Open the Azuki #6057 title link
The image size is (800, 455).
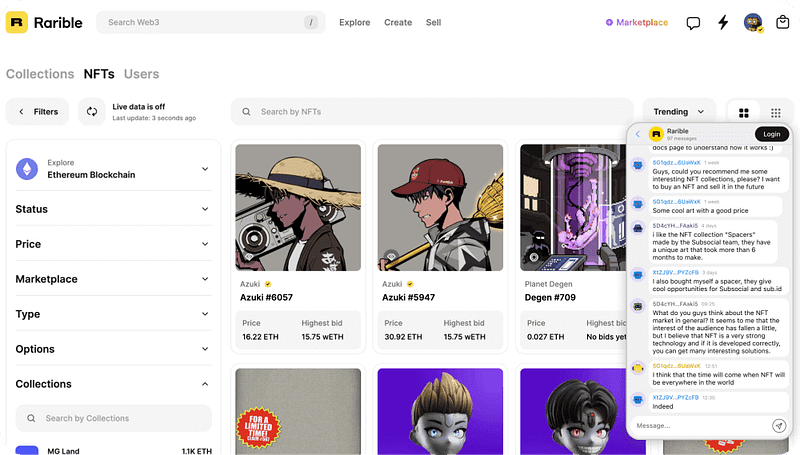coord(266,297)
